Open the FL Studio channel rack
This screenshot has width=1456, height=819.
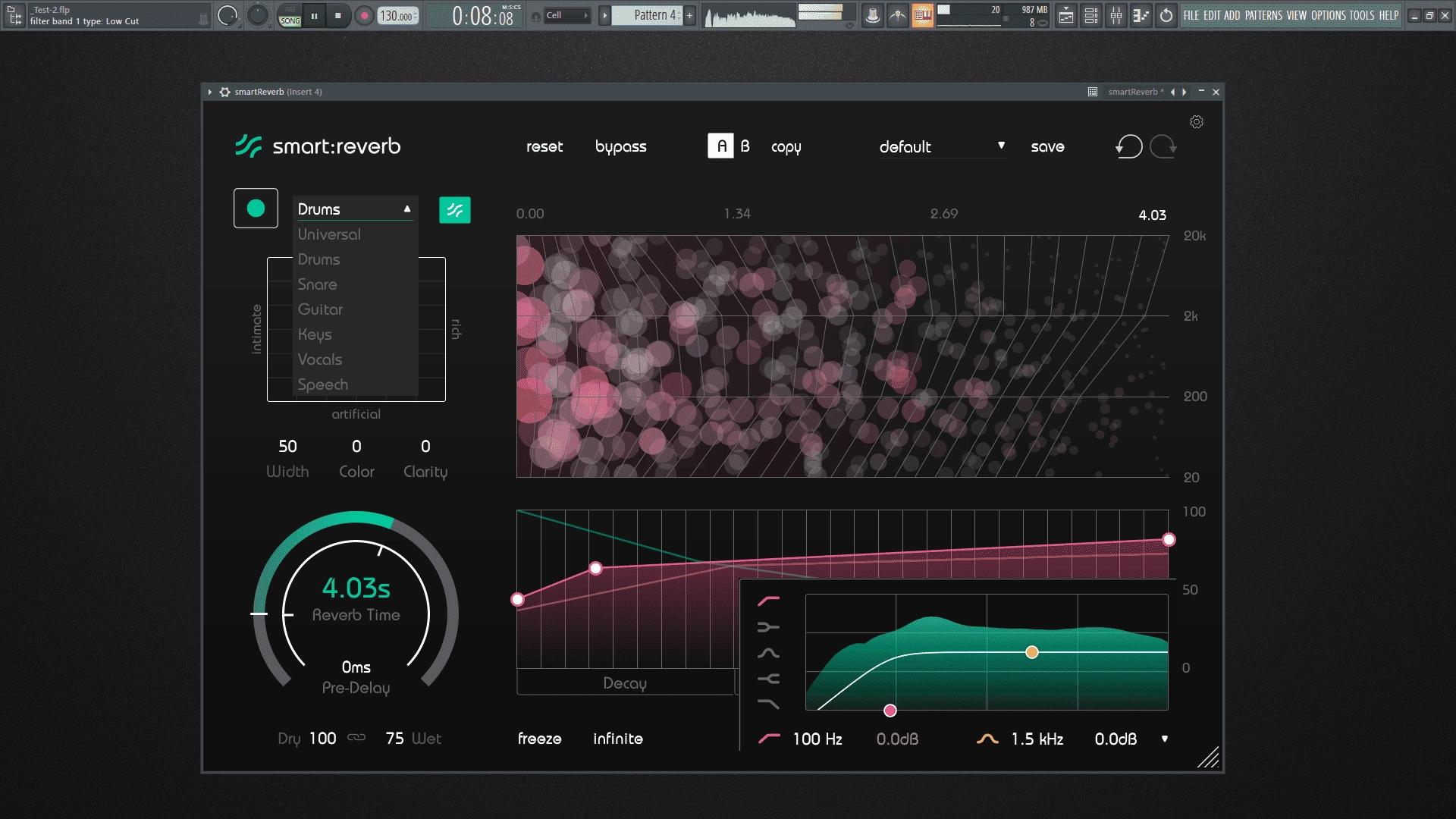click(1091, 15)
